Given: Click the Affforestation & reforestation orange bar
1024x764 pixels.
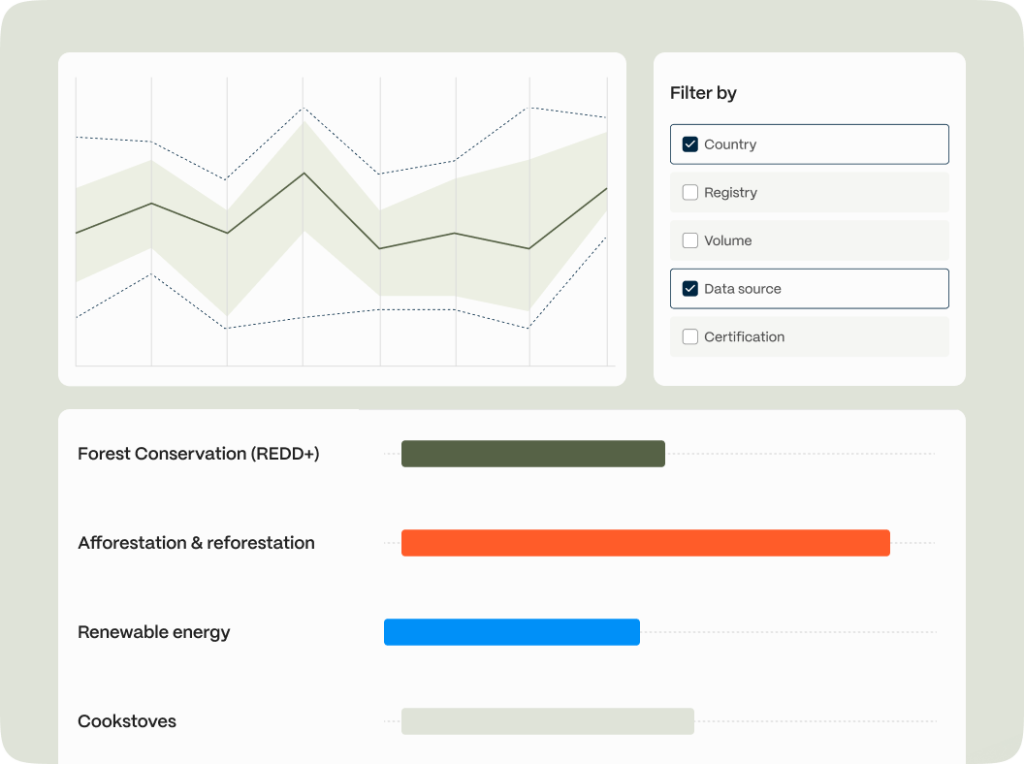Looking at the screenshot, I should click(x=645, y=543).
